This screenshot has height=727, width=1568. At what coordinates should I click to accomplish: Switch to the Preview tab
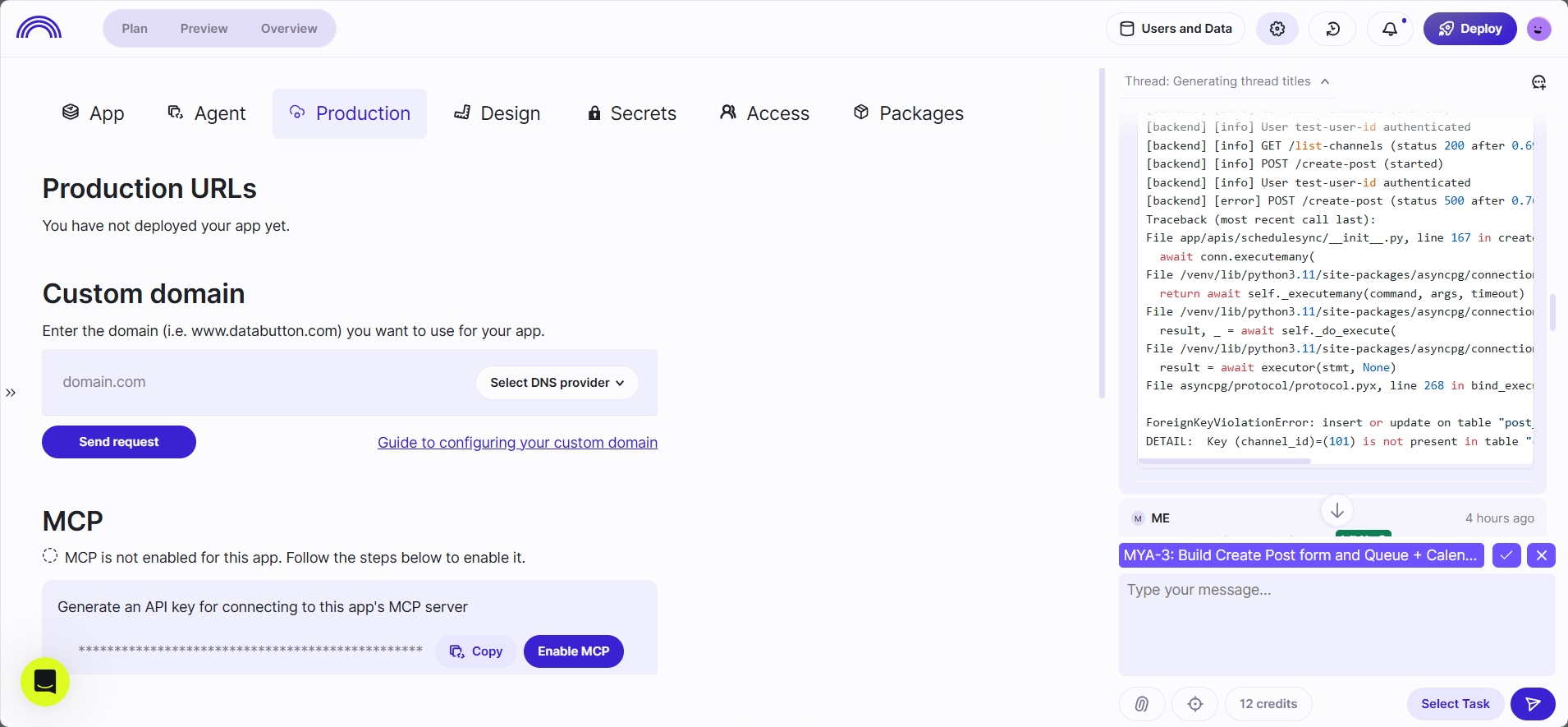coord(204,29)
